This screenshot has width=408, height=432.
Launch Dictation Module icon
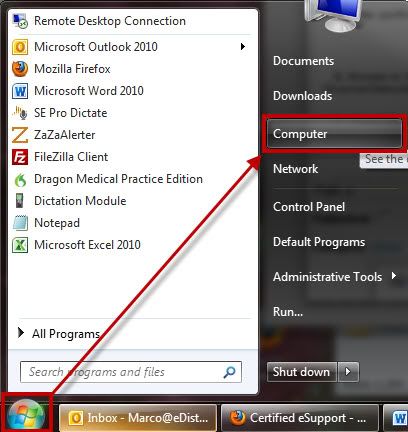20,201
